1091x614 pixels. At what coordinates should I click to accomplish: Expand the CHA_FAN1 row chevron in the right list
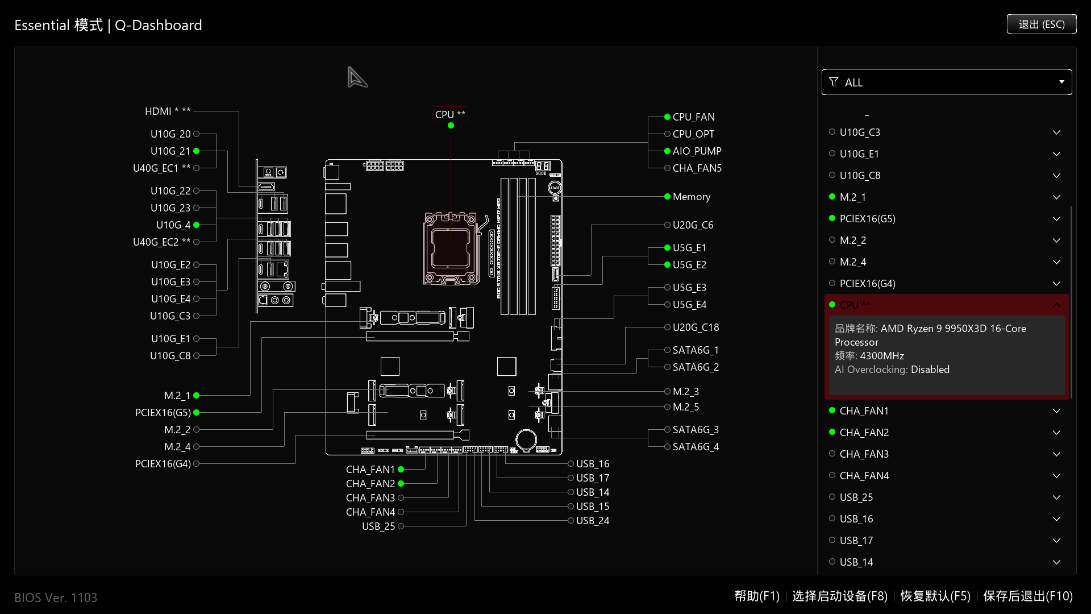pyautogui.click(x=1056, y=411)
